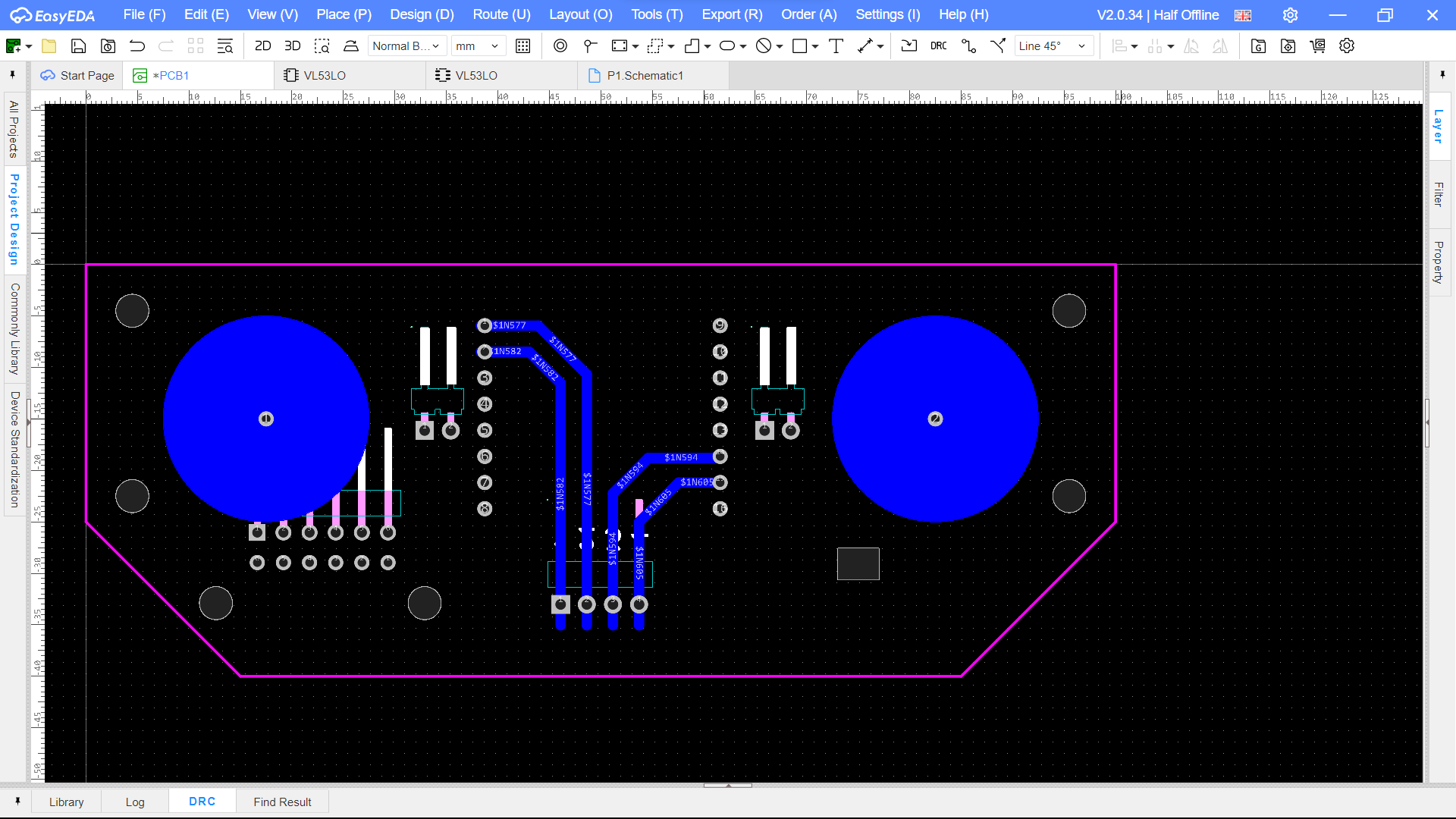
Task: Open the Find Result bottom panel
Action: pos(282,802)
